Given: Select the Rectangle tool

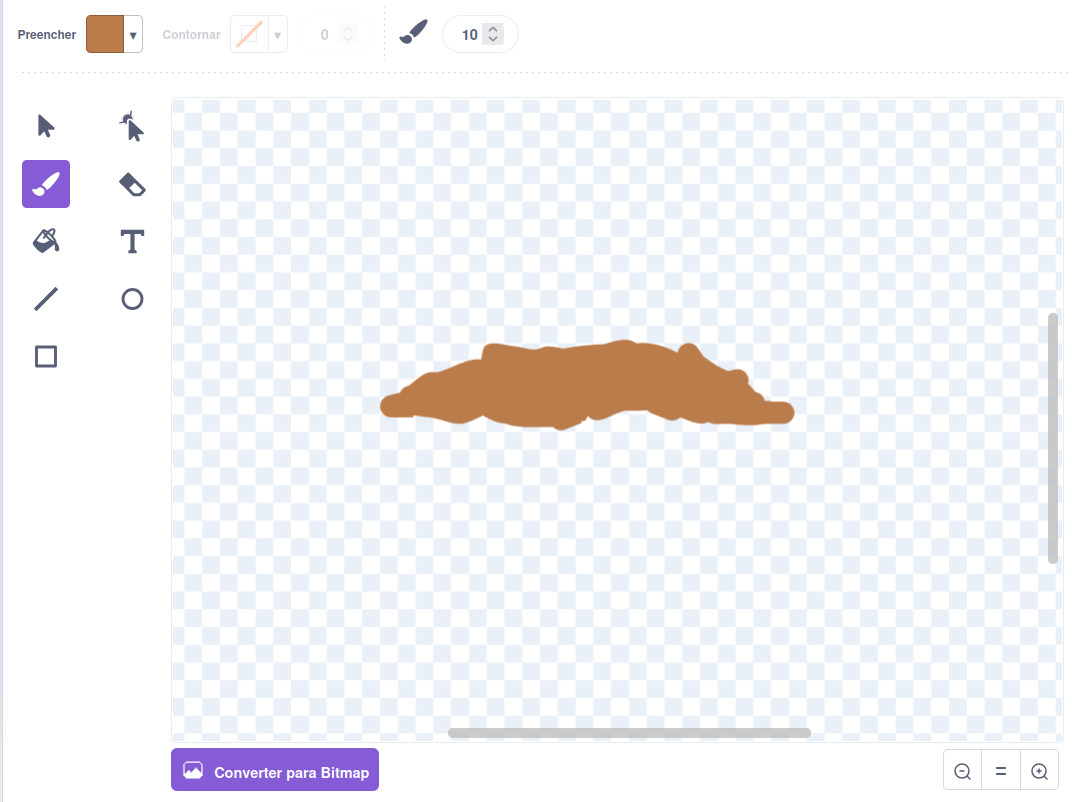Looking at the screenshot, I should pos(46,356).
